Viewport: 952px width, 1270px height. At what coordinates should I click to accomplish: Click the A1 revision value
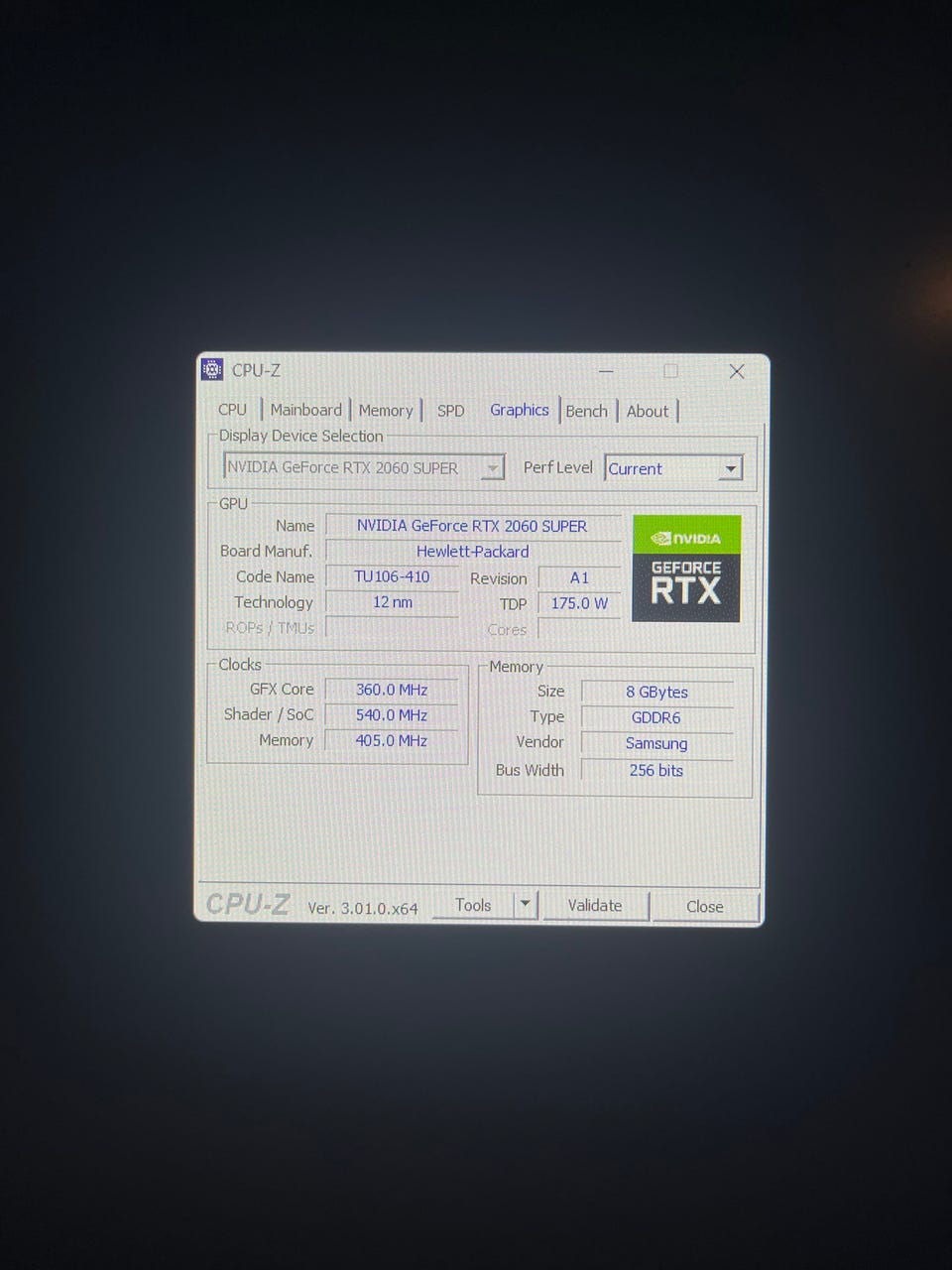(x=579, y=577)
